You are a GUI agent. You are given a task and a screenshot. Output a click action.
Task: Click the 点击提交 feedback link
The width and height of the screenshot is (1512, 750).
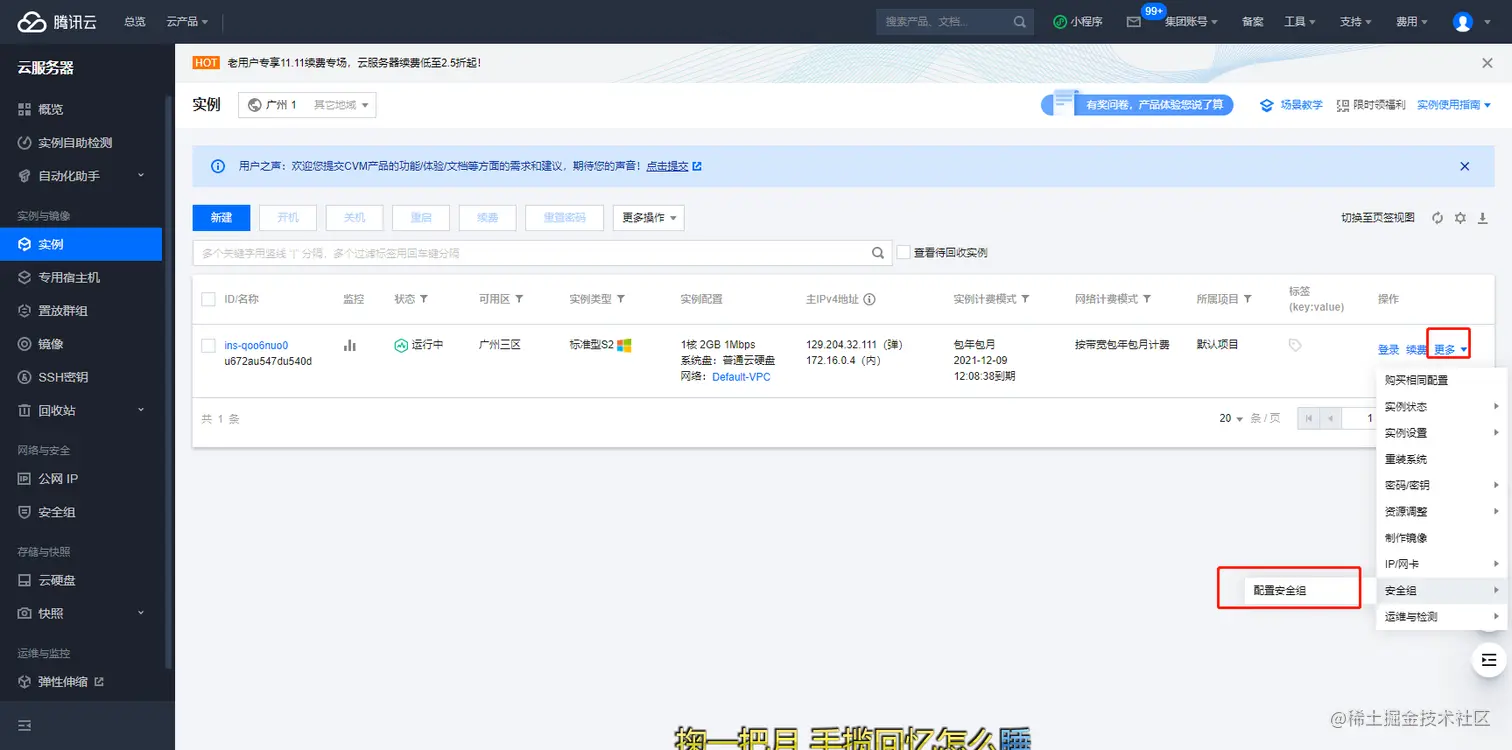[667, 166]
